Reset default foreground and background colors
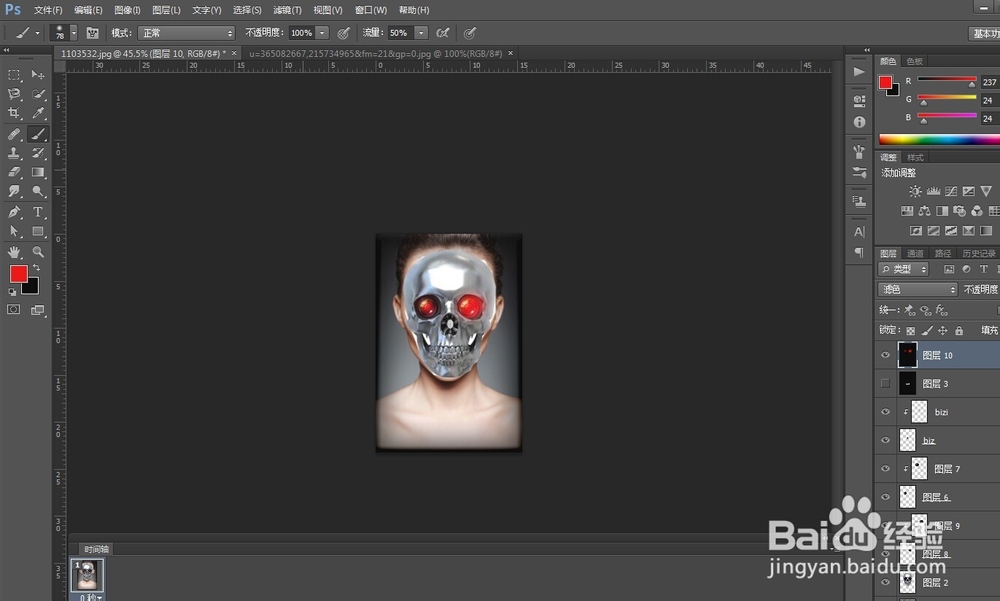Screen dimensions: 1000x601 pyautogui.click(x=12, y=292)
